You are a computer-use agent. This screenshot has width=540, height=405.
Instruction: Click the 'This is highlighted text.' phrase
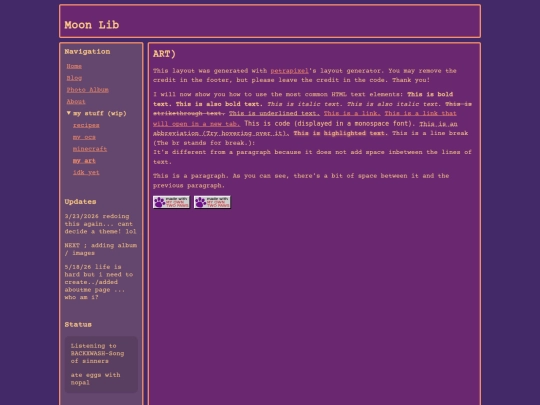(341, 133)
